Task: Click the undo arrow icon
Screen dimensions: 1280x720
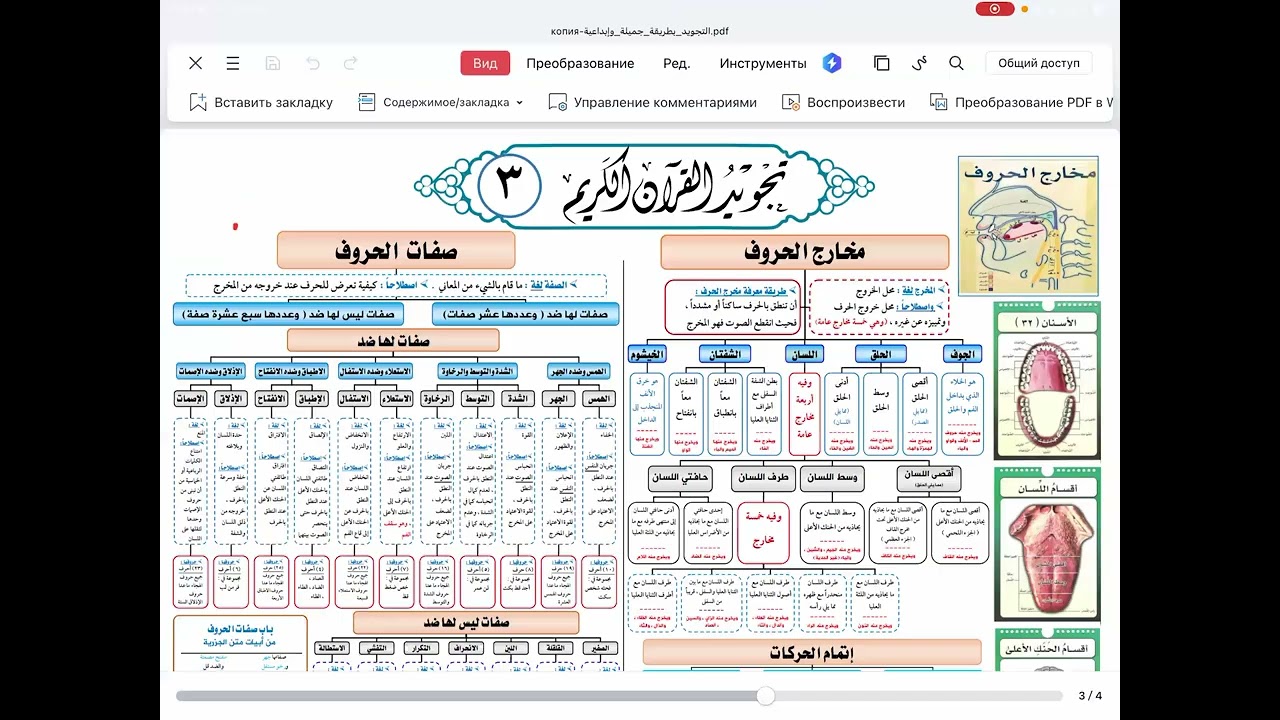Action: click(x=313, y=63)
